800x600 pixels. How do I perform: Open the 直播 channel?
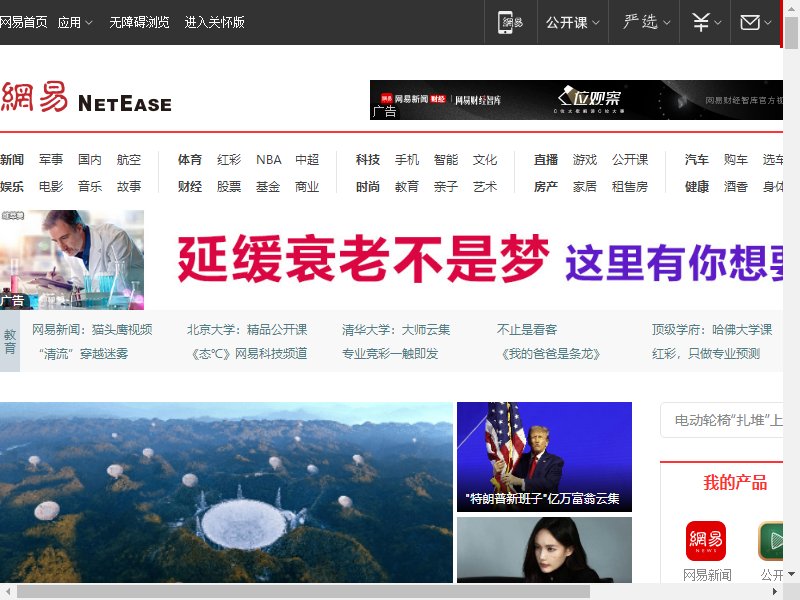click(x=546, y=160)
